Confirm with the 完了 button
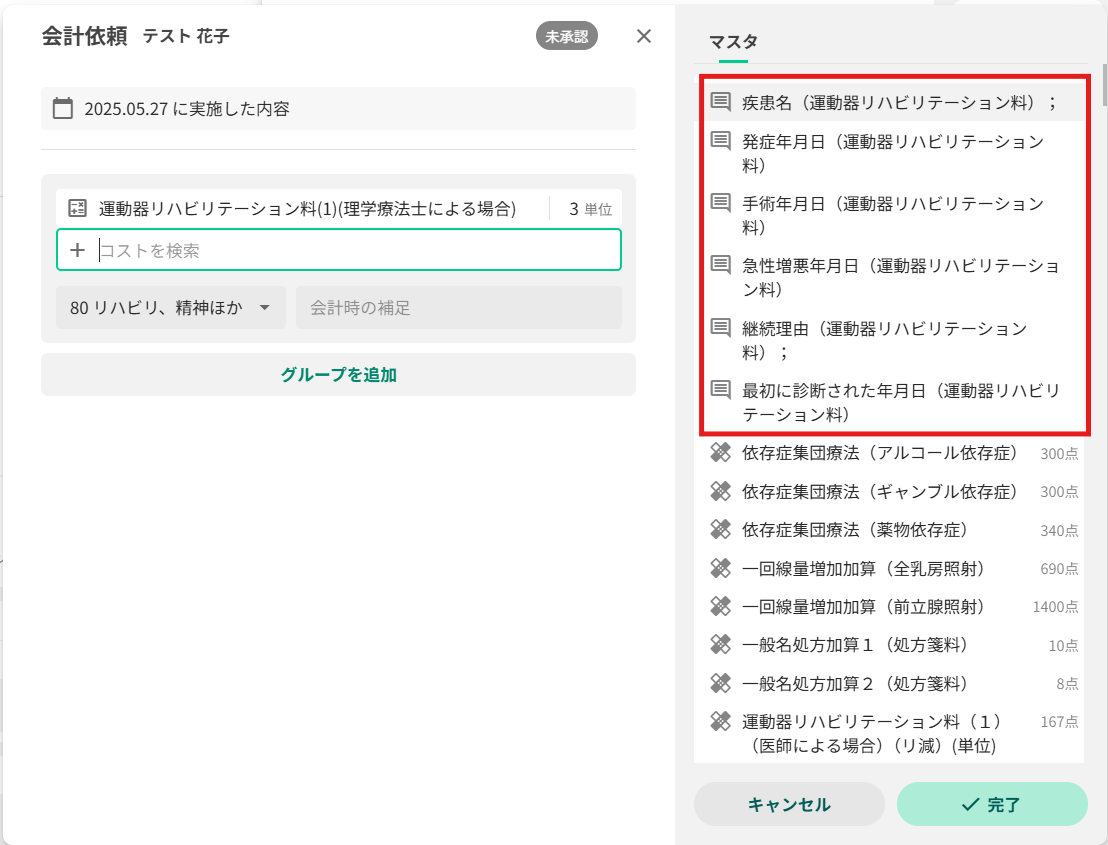 [991, 804]
